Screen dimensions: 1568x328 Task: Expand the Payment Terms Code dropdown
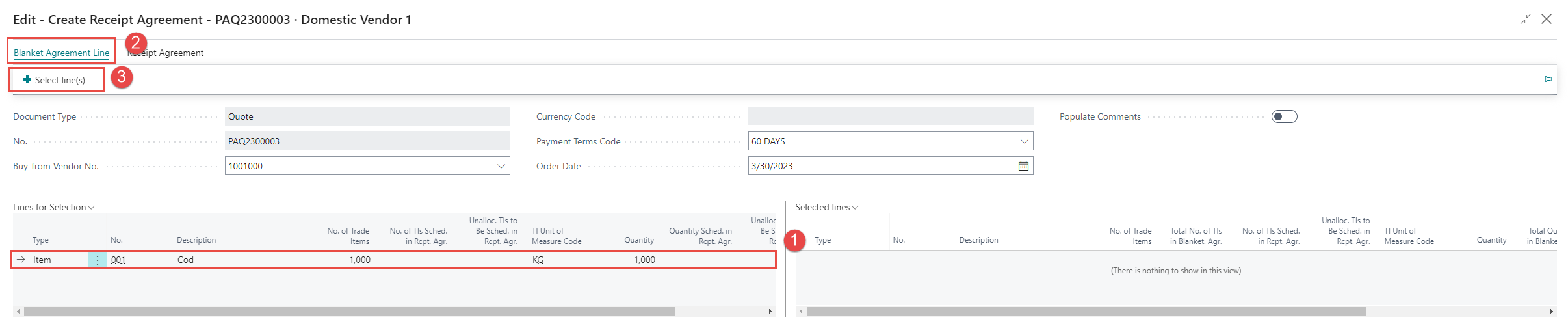1024,141
